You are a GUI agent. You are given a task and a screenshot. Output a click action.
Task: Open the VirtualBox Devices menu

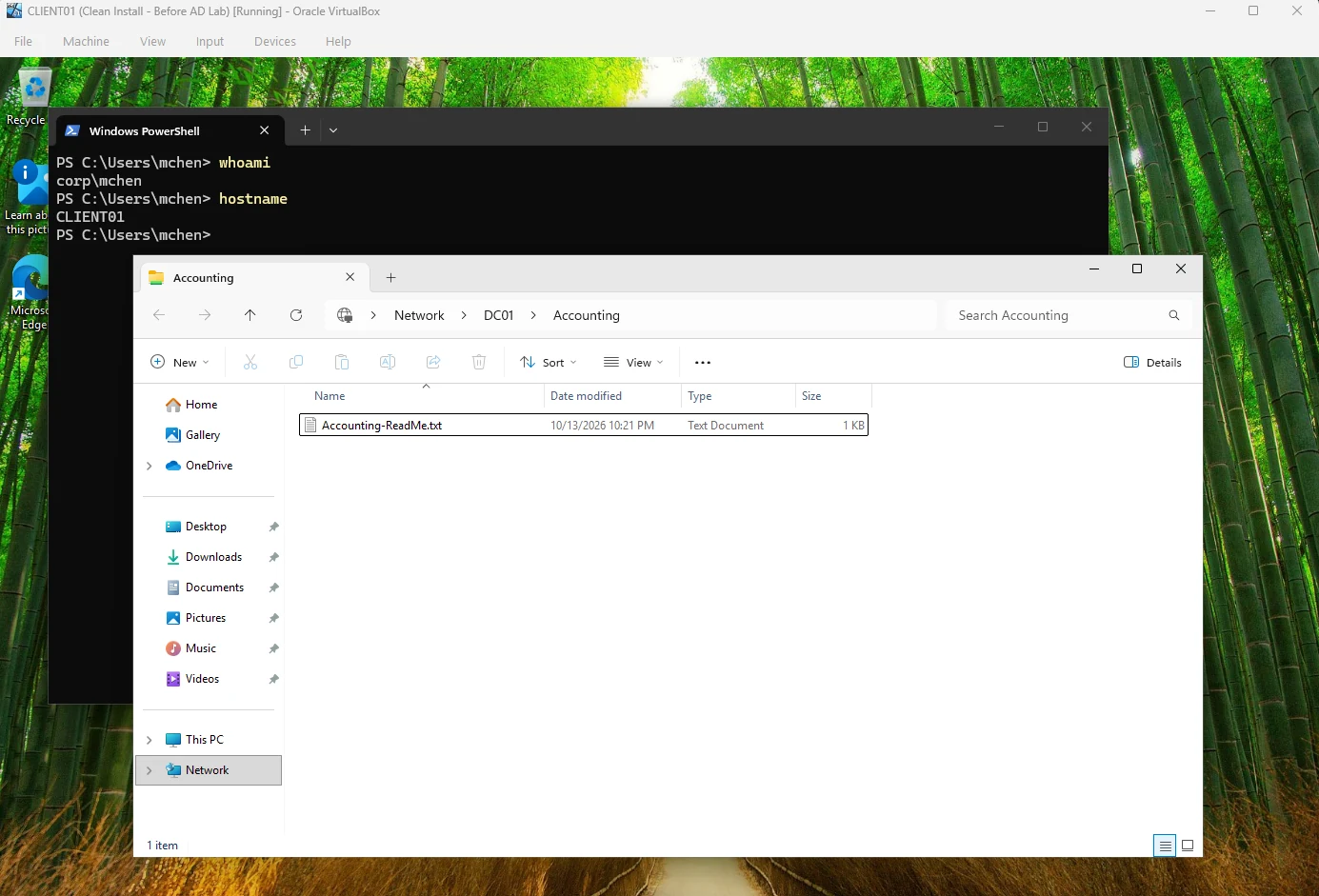click(x=275, y=41)
